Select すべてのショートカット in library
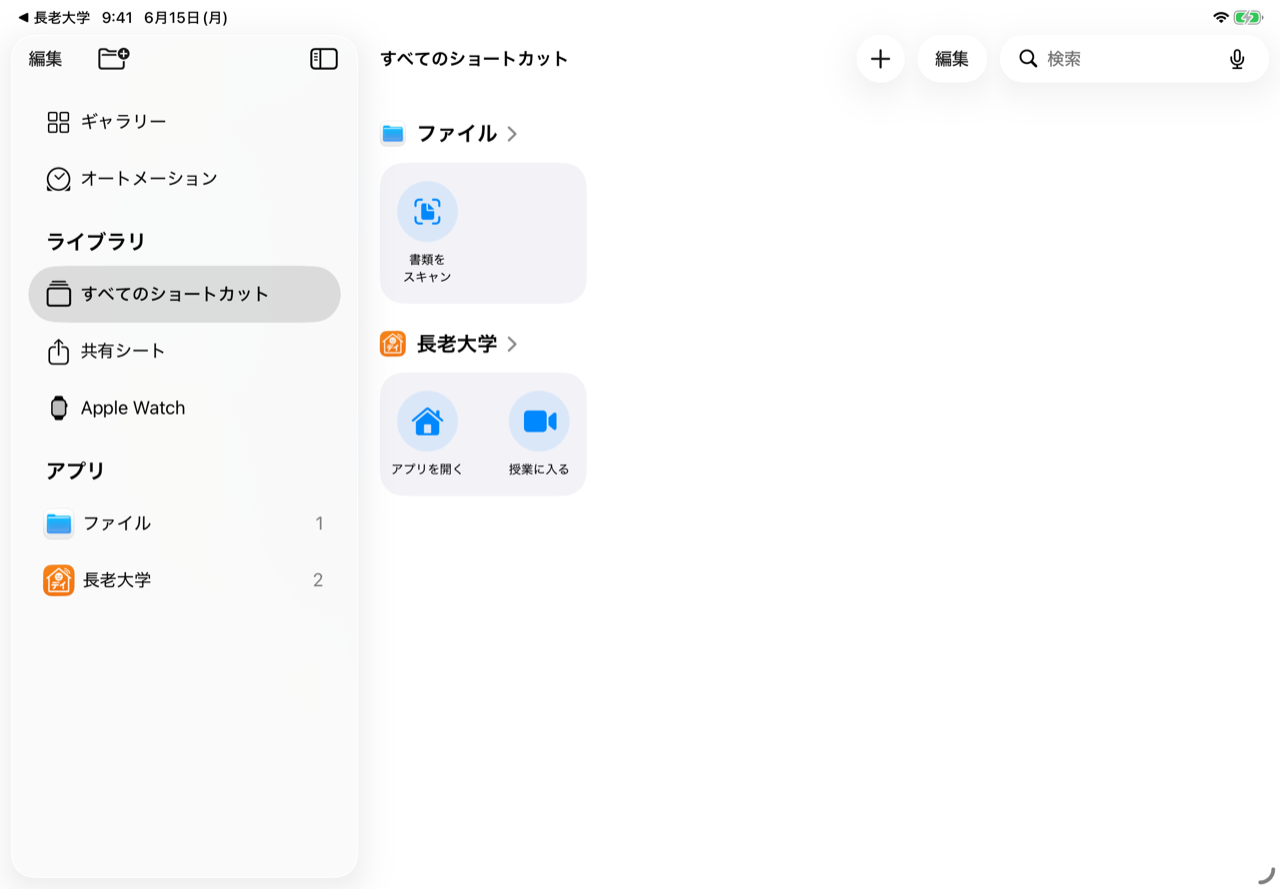1280x889 pixels. 185,294
